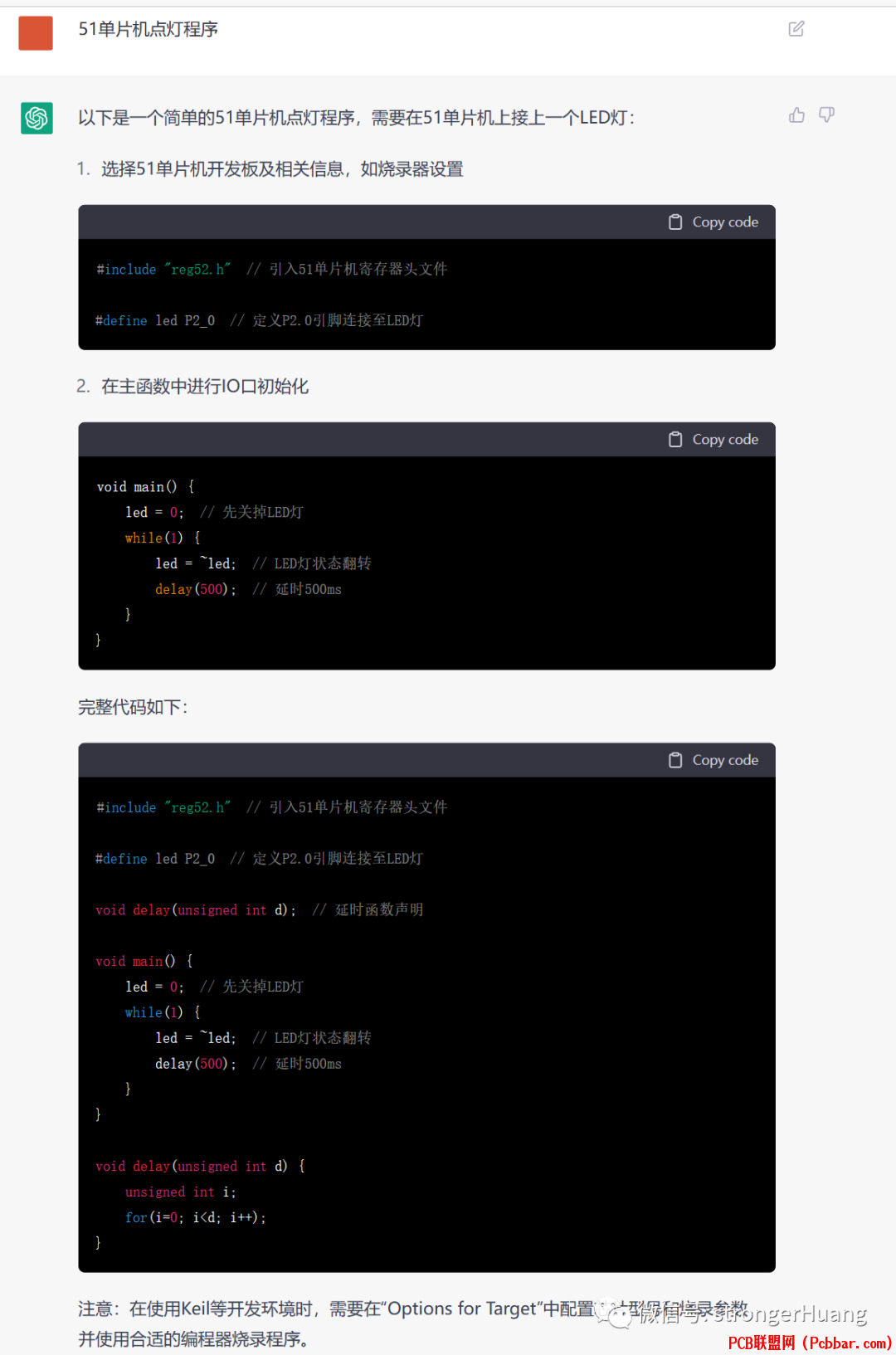The image size is (896, 1355).
Task: Click the thumbs down icon
Action: coord(827,115)
